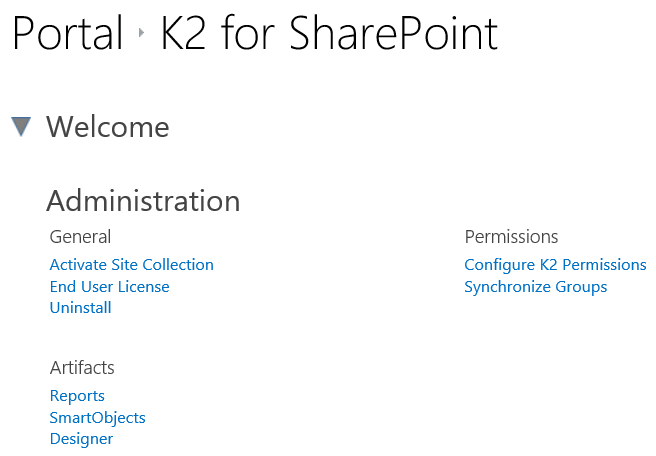Click the K2 for SharePoint page title
Screen dimensions: 656x456
[329, 35]
